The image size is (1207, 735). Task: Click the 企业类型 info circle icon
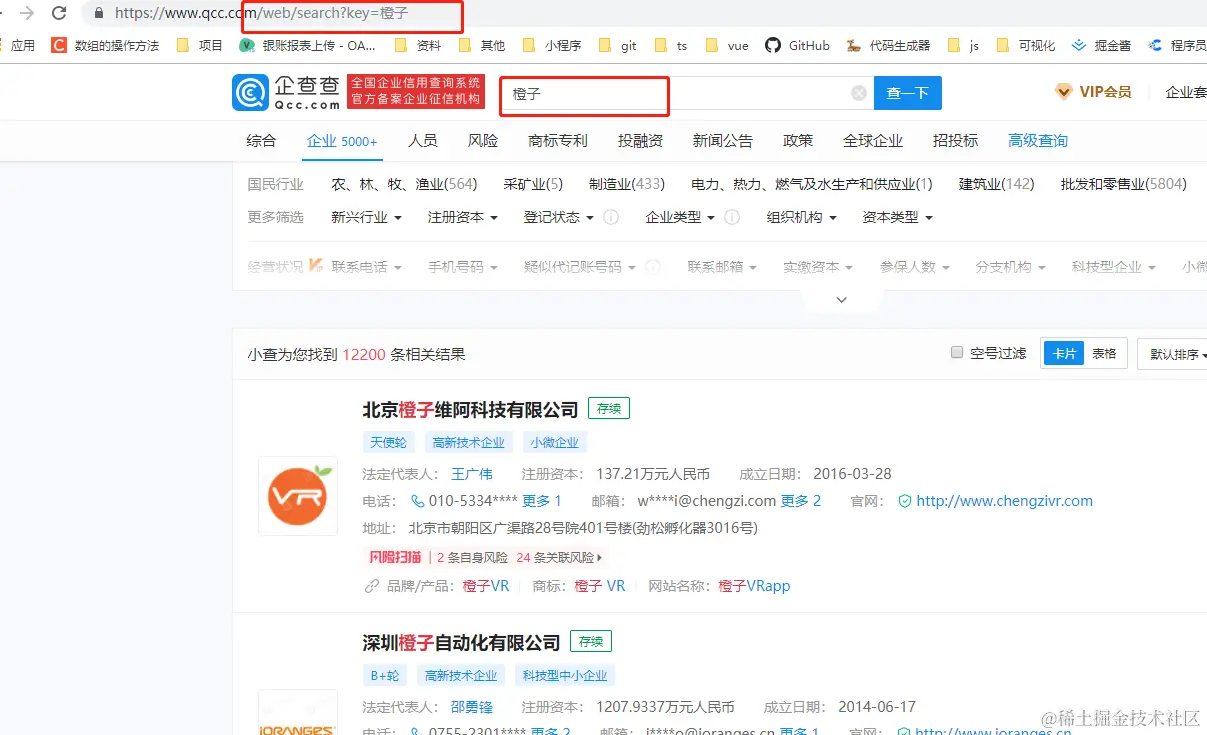732,217
